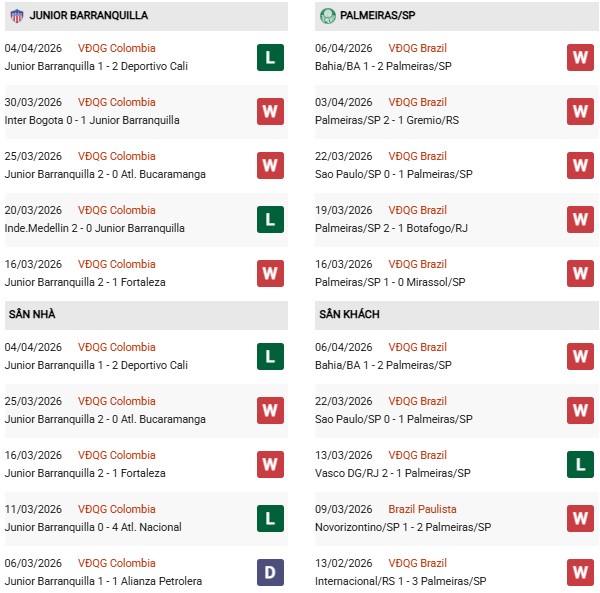This screenshot has height=593, width=600.
Task: Click win badge for Inter Bogota match
Action: (270, 111)
